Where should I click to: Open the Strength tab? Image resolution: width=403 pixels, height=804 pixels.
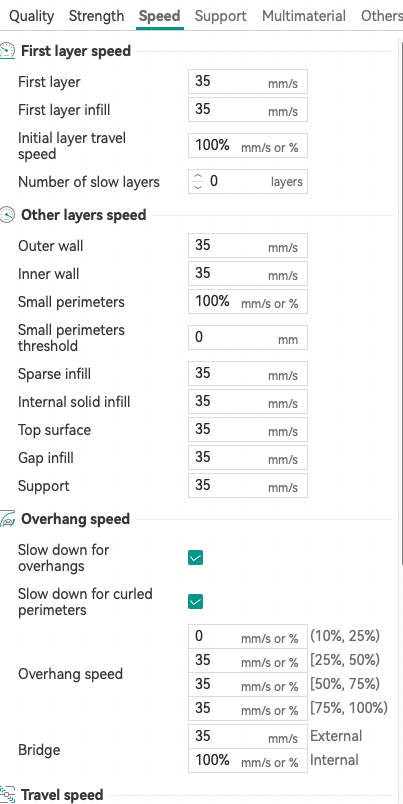(x=96, y=16)
